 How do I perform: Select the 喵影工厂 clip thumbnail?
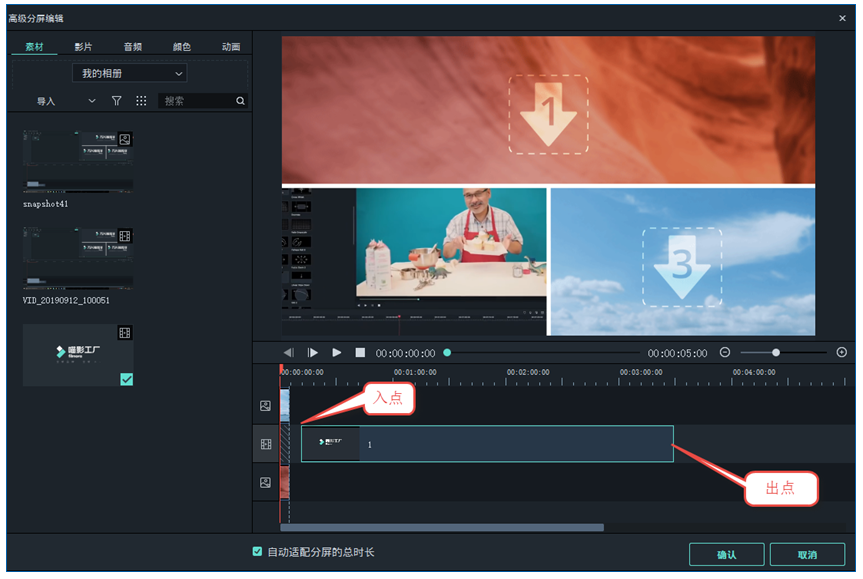[x=78, y=354]
